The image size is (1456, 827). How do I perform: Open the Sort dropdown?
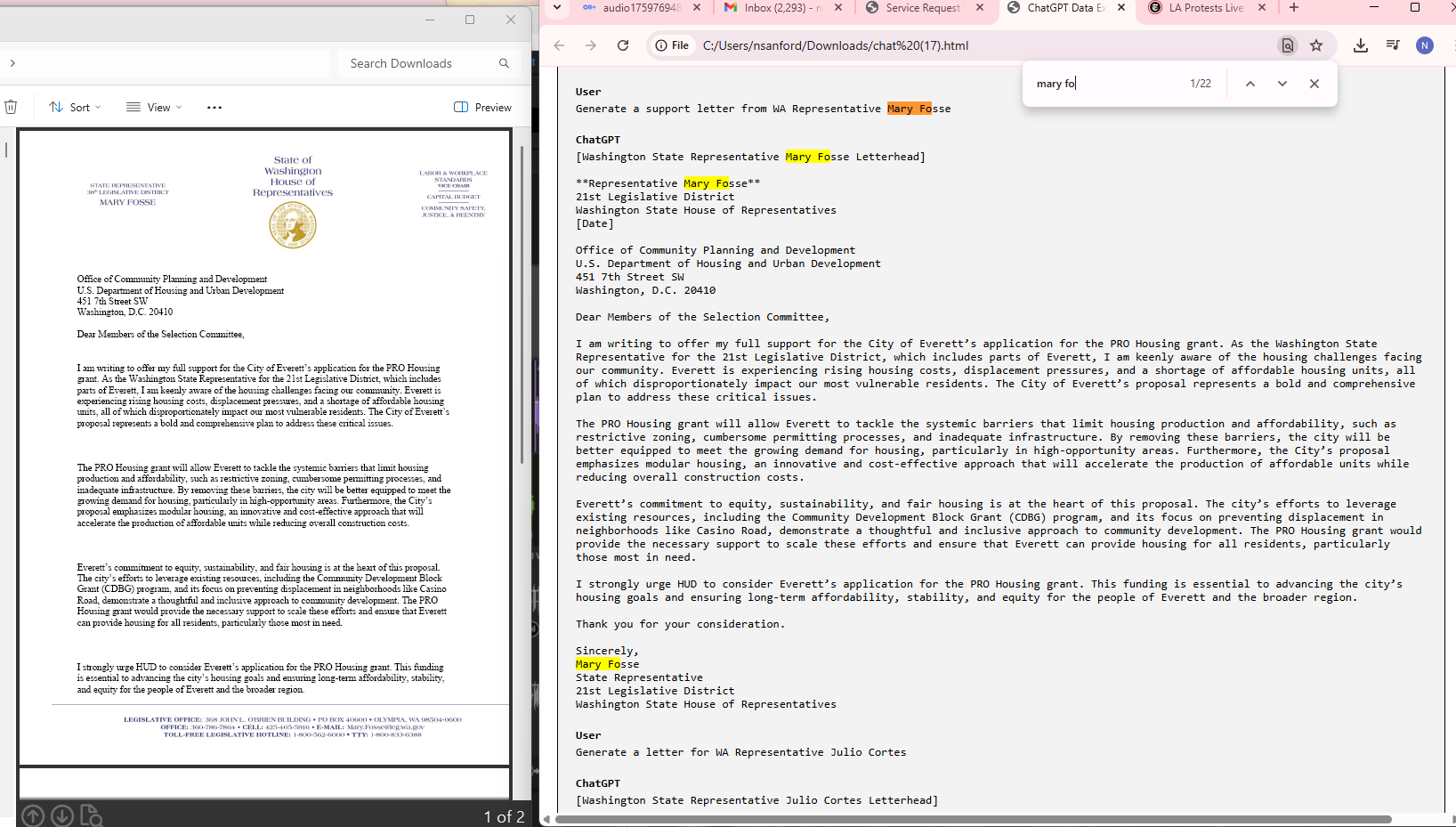[x=75, y=107]
